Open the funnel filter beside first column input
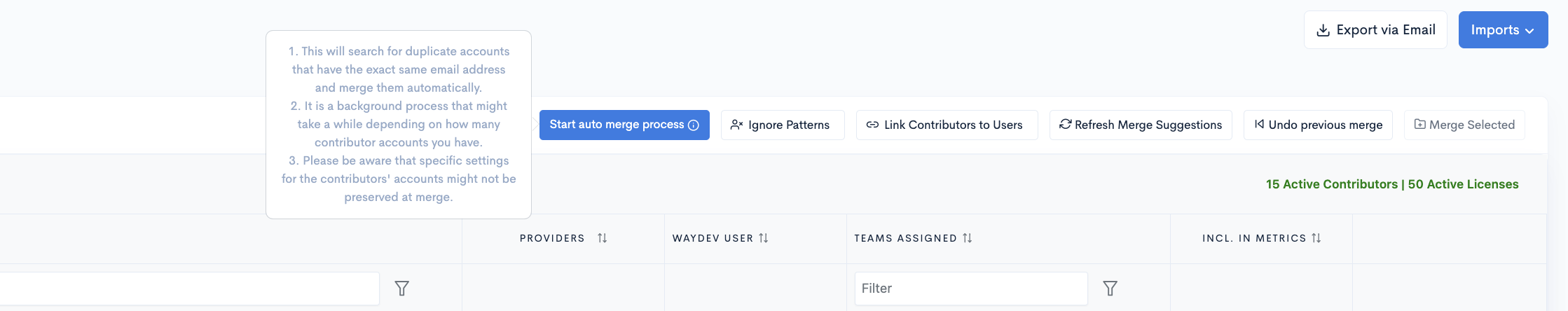This screenshot has width=1568, height=311. (x=402, y=289)
